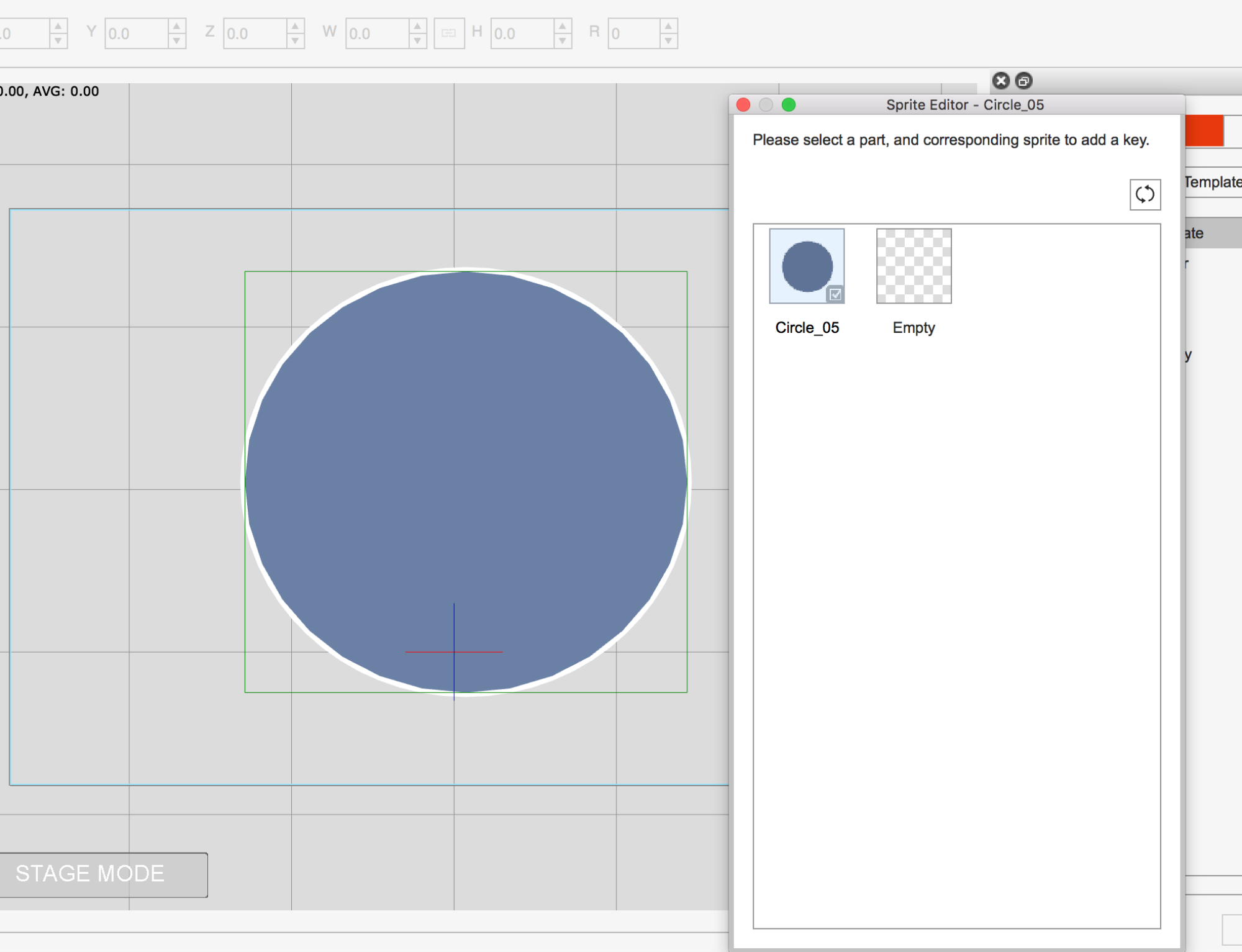Click the AVG: 0.00 status text
Image resolution: width=1242 pixels, height=952 pixels.
(66, 91)
